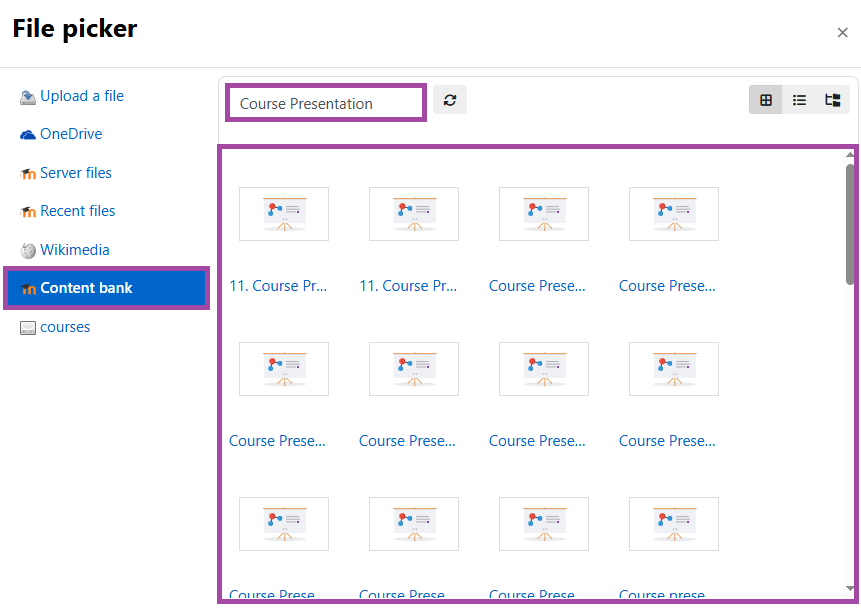Select the Content bank repository
861x608 pixels.
tap(107, 288)
